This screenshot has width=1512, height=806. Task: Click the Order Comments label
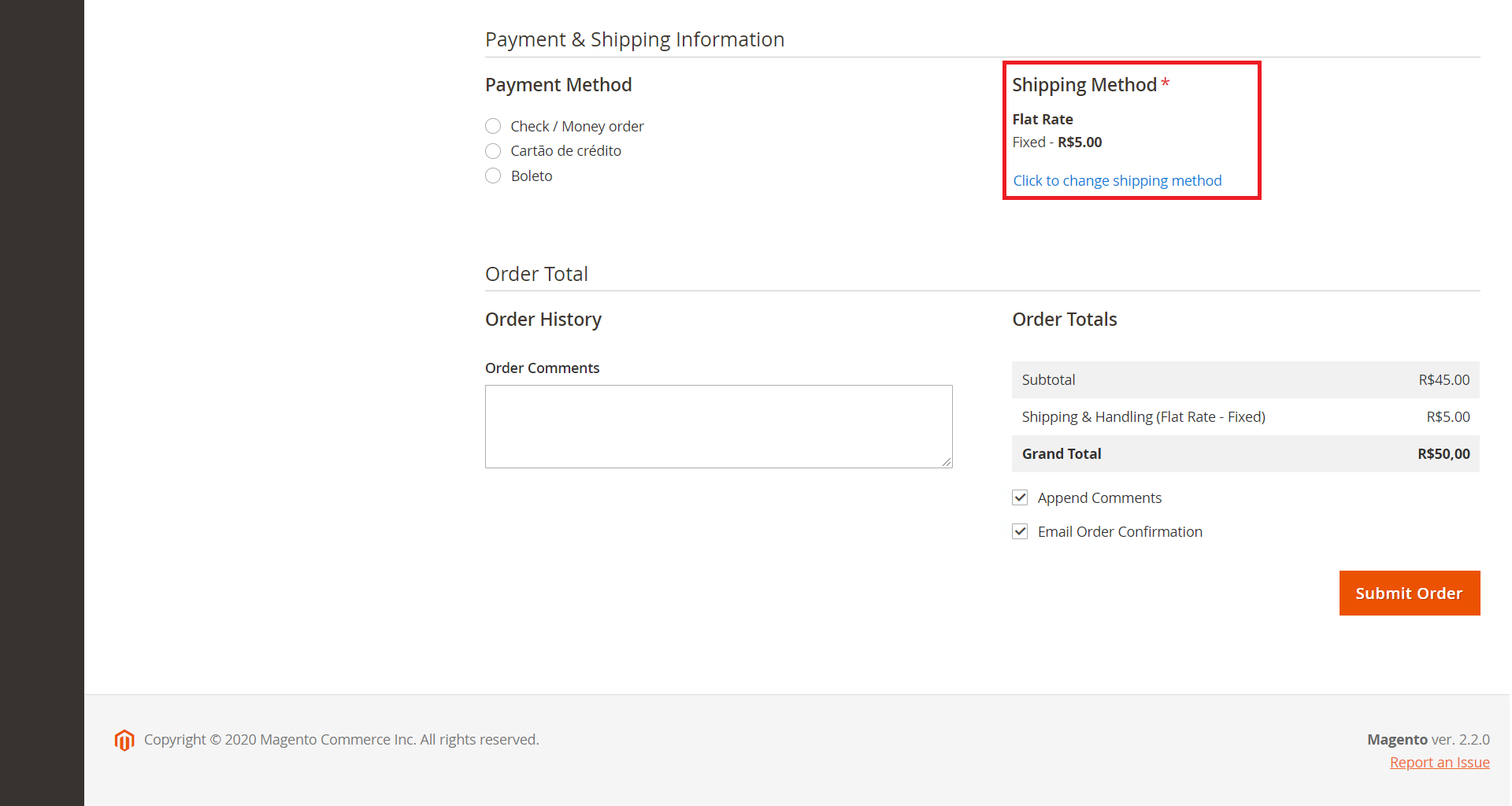(542, 368)
